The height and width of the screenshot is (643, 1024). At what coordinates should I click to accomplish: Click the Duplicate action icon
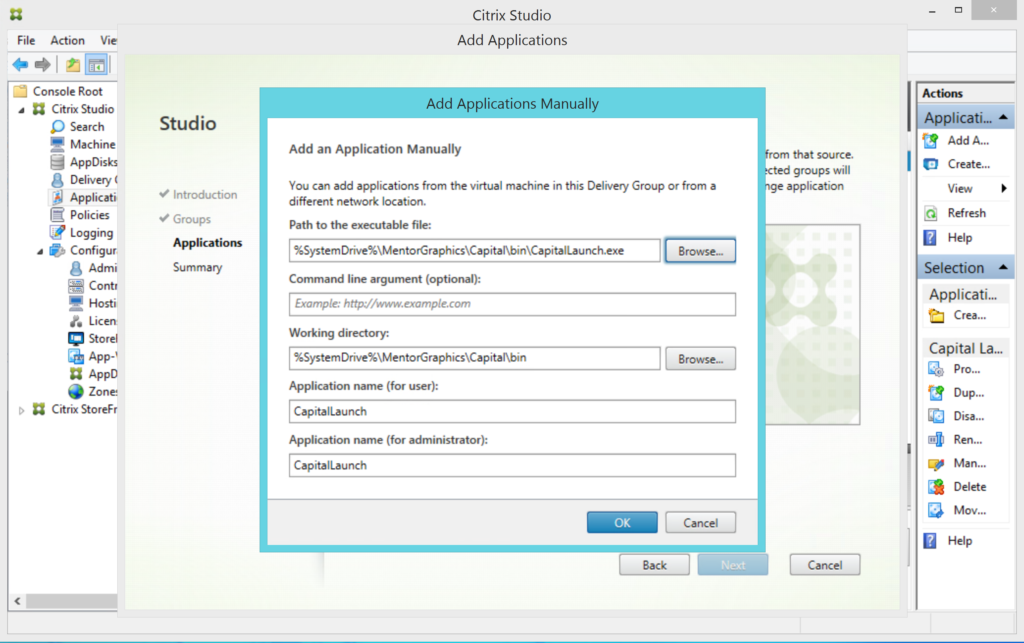coord(936,393)
